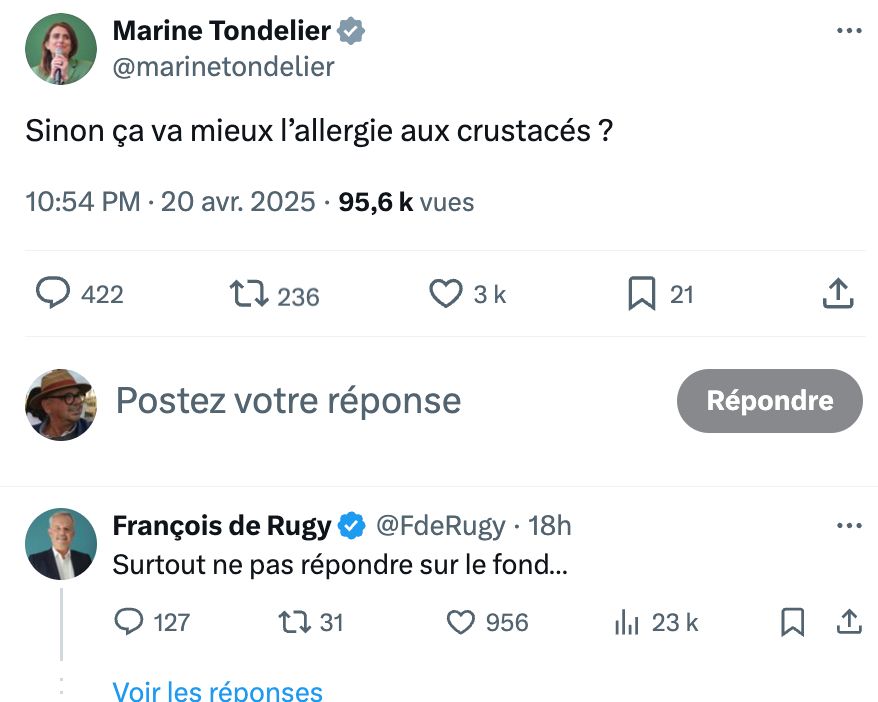Expand 'Voir les réponses' thread
Image resolution: width=878 pixels, height=702 pixels.
click(217, 691)
